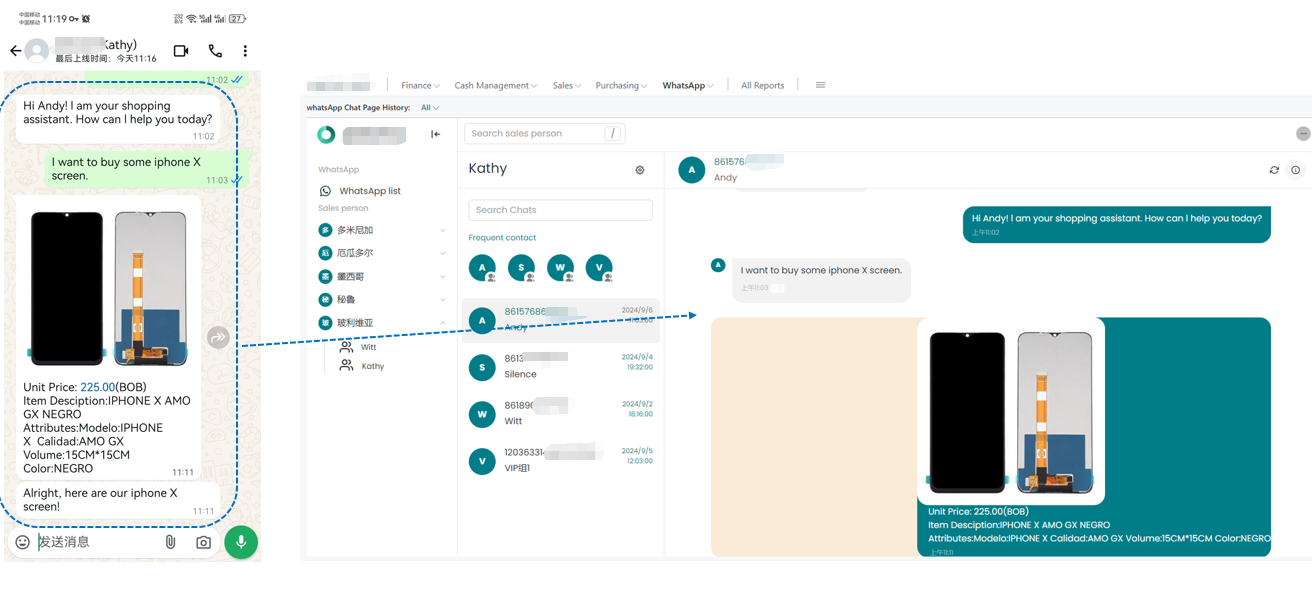The image size is (1313, 604).
Task: Open Kathy's chat settings gear
Action: [640, 170]
